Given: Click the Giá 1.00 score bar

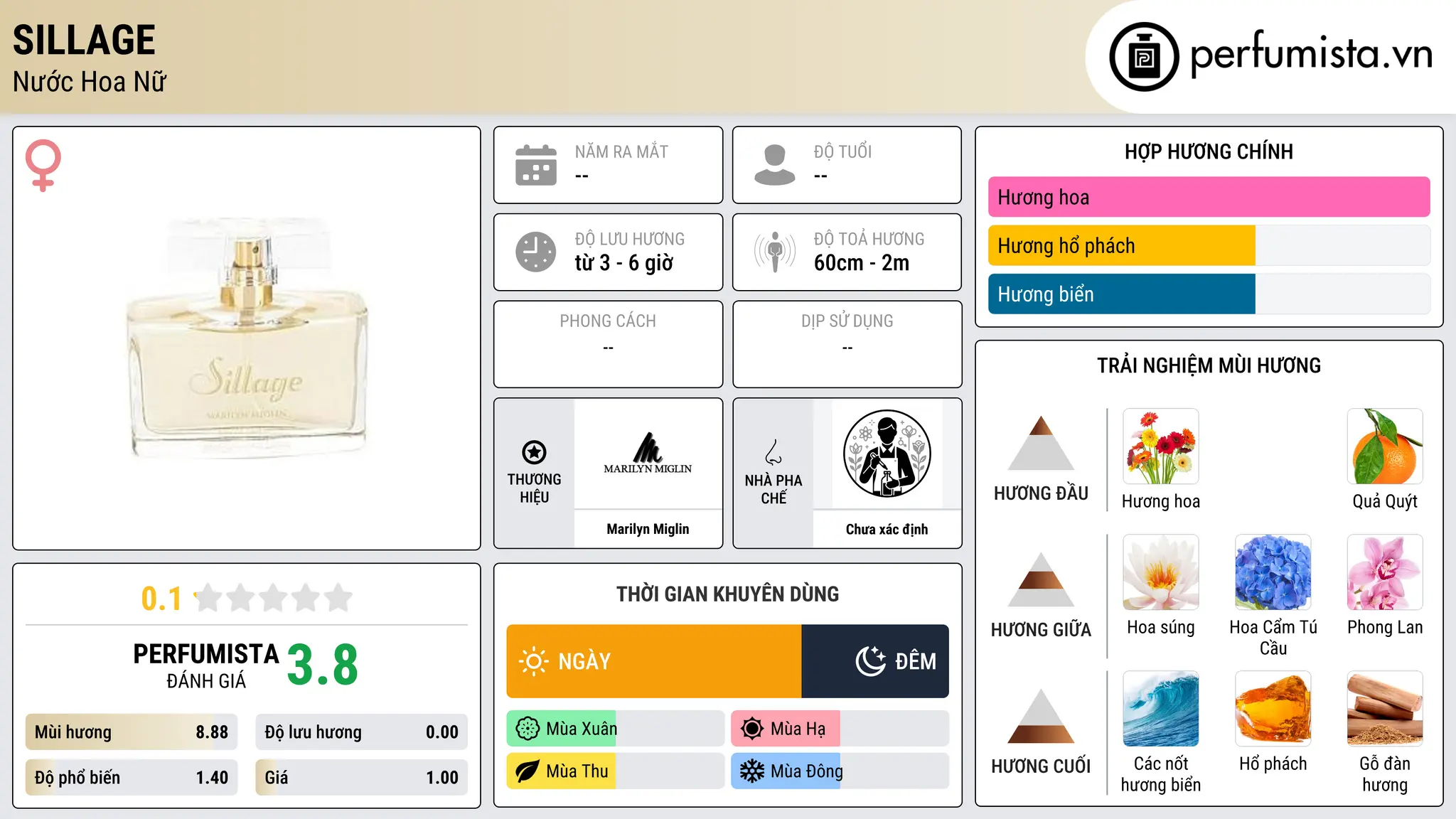Looking at the screenshot, I should [x=361, y=778].
